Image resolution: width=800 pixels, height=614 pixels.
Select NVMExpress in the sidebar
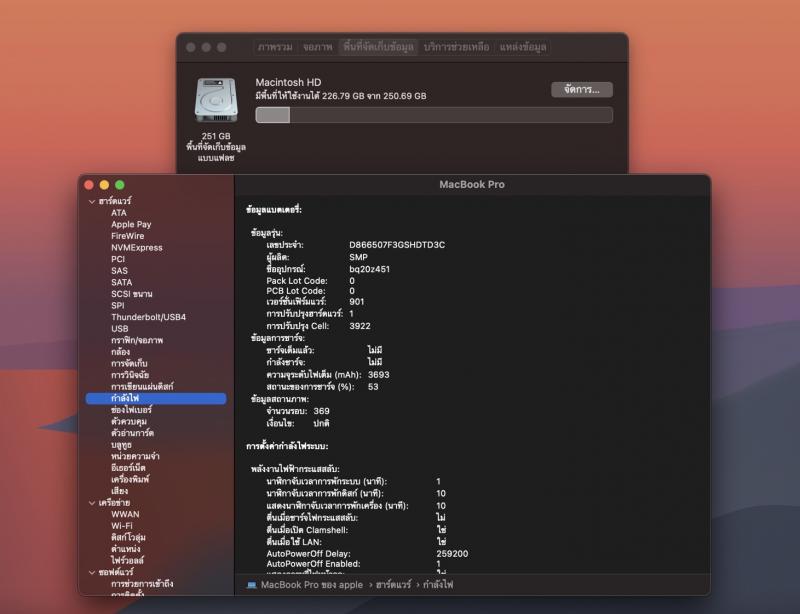(x=137, y=248)
